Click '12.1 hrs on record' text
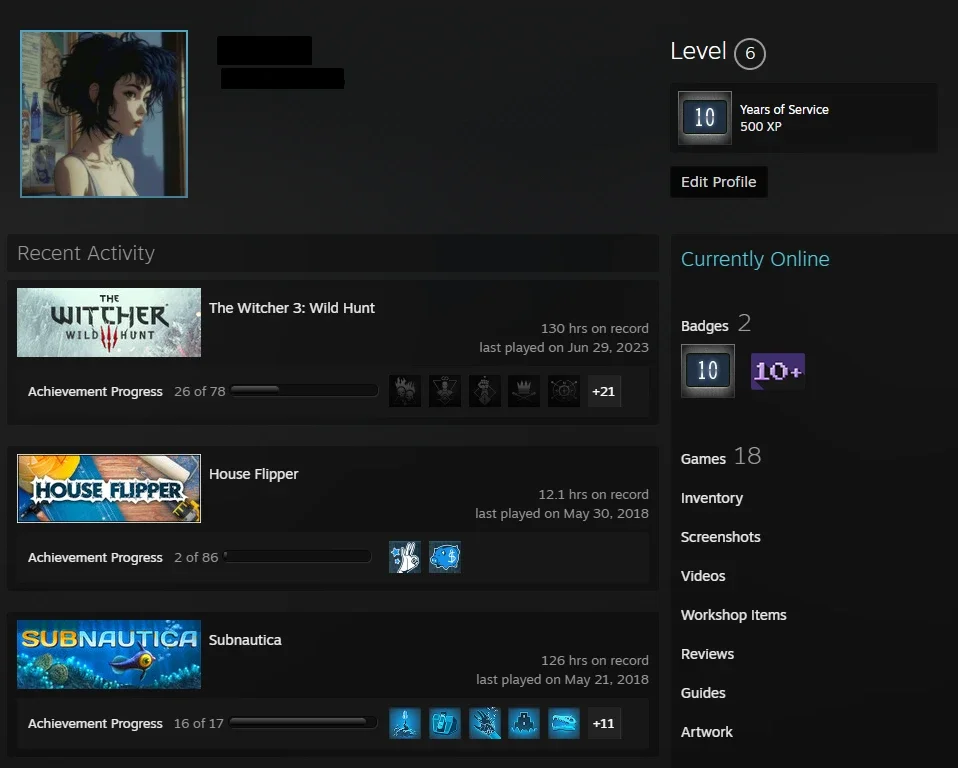The height and width of the screenshot is (768, 958). click(593, 495)
